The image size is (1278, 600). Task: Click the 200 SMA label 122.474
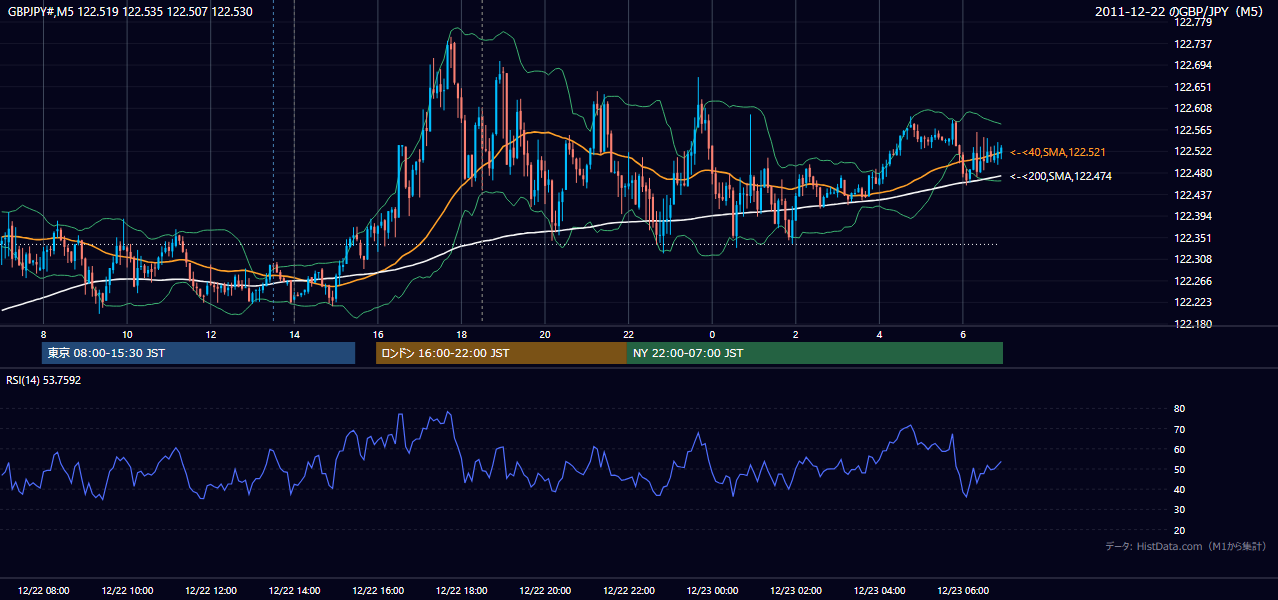tap(1060, 176)
